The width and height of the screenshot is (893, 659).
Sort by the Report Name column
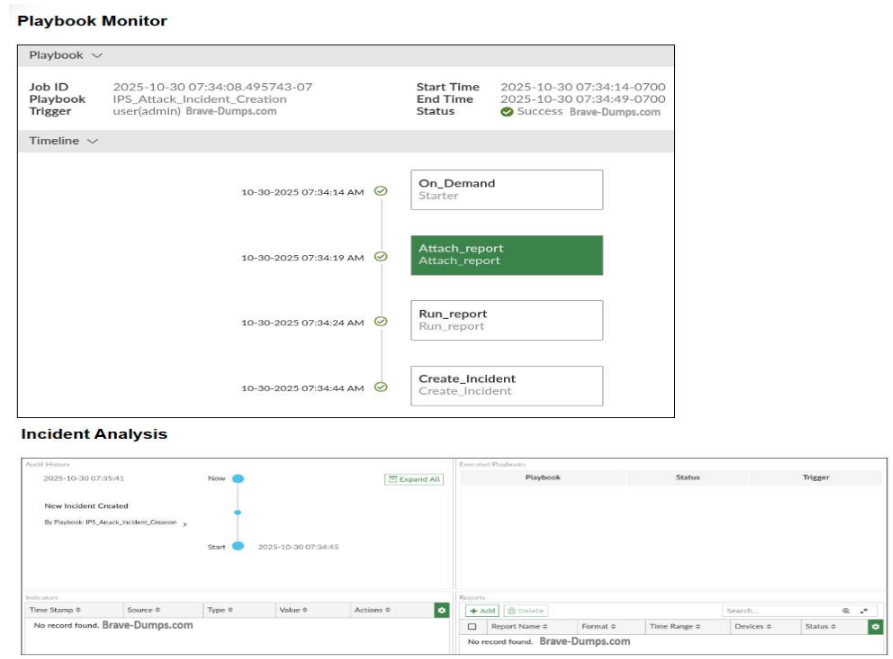[518, 626]
